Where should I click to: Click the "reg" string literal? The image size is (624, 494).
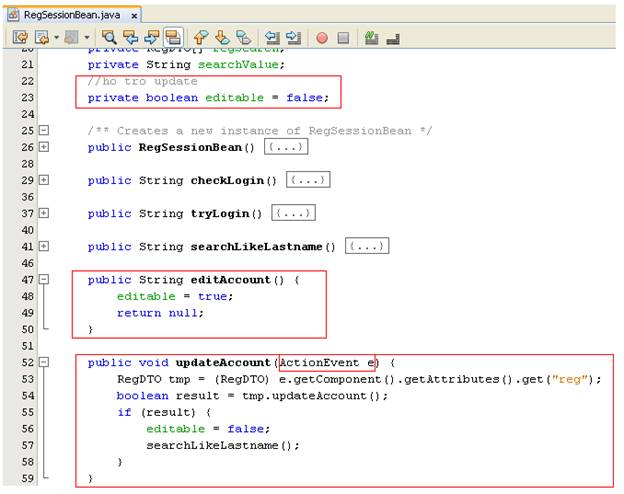point(570,379)
